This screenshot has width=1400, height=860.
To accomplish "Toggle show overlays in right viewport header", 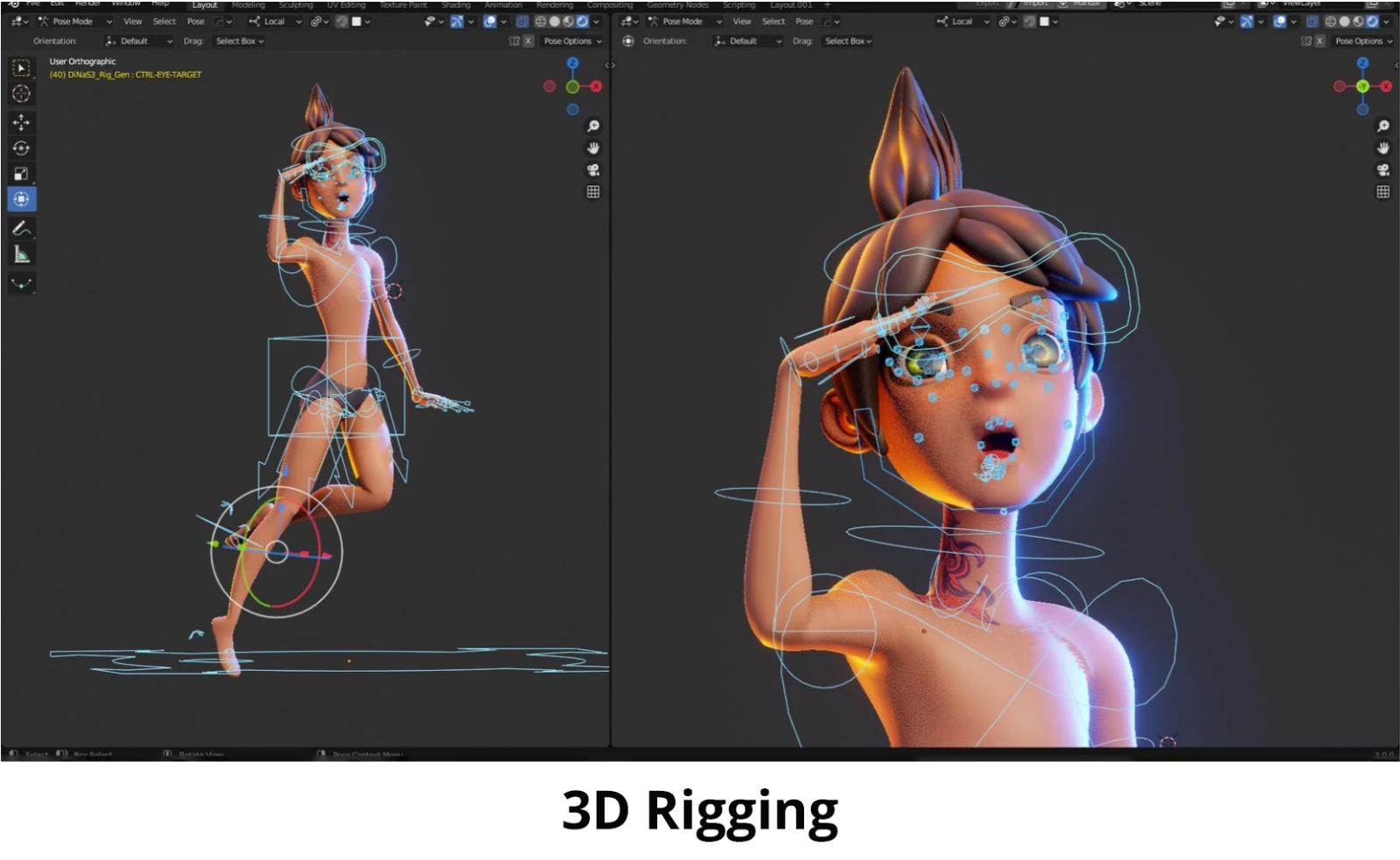I will 1279,21.
